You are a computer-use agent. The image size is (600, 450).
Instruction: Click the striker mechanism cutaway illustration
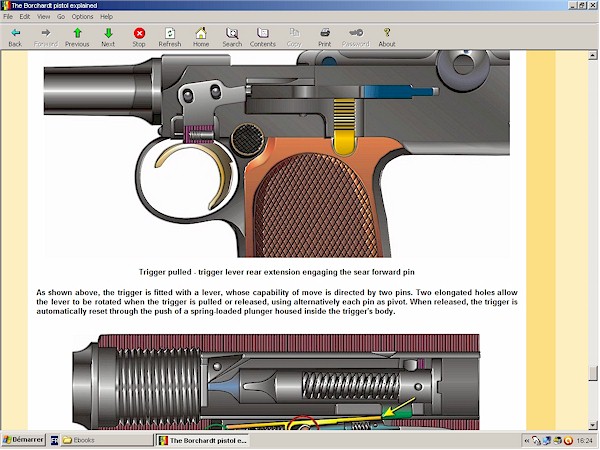click(276, 382)
